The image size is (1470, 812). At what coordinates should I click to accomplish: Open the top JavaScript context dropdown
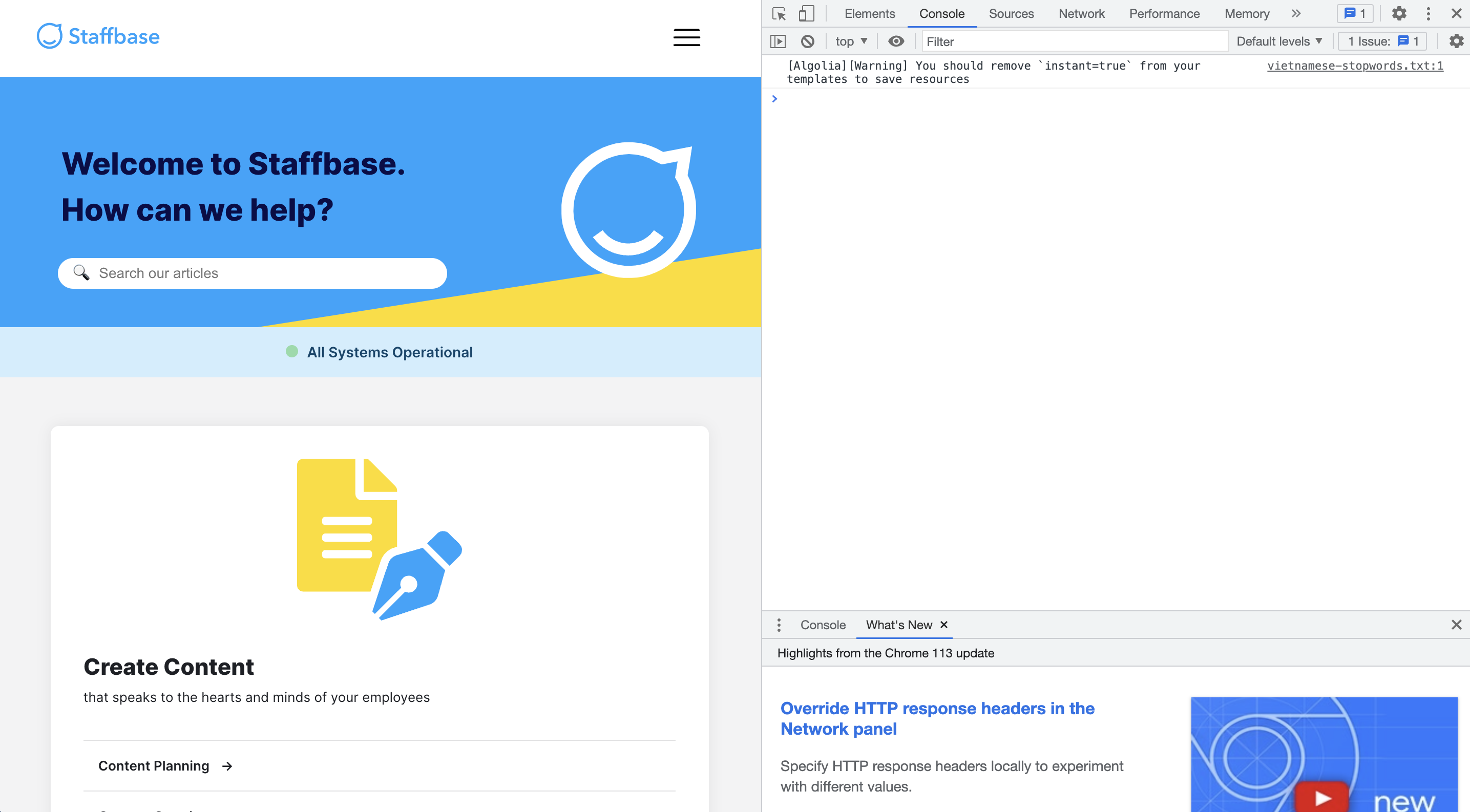[x=851, y=41]
